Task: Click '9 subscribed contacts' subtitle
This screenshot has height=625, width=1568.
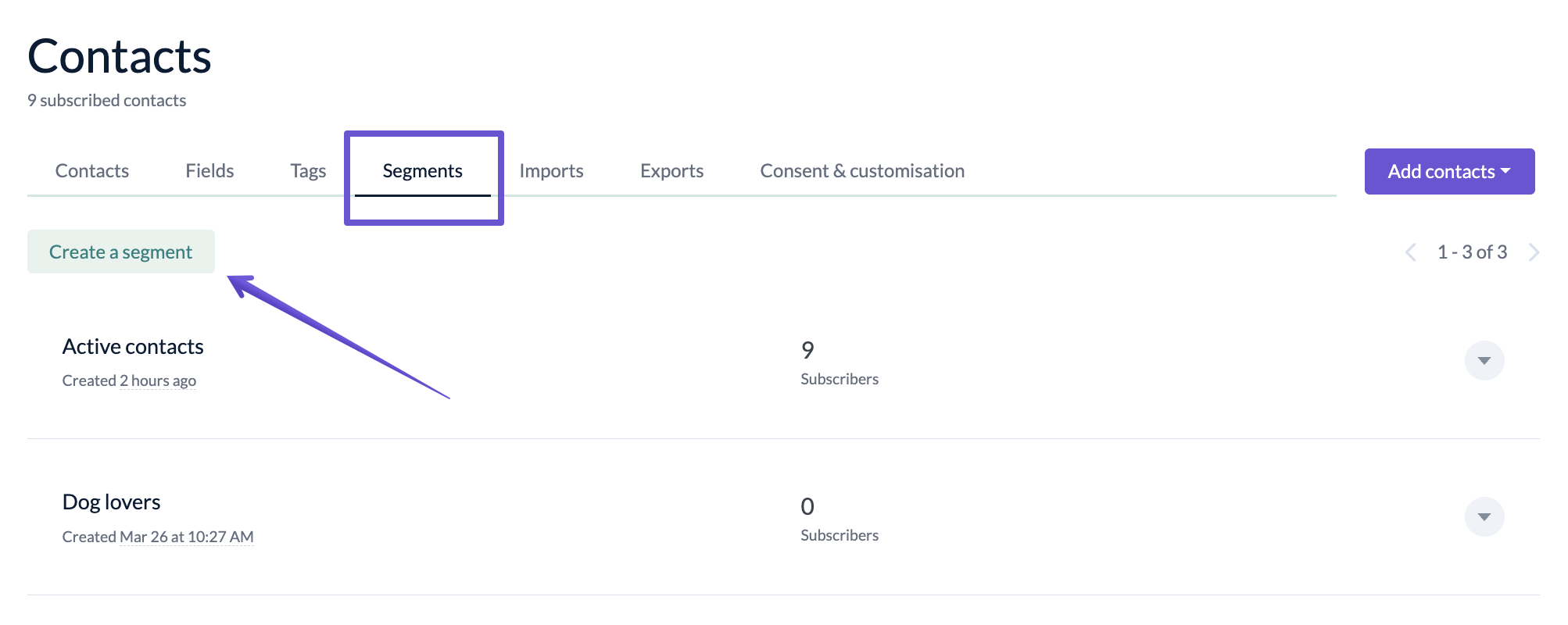Action: click(106, 100)
